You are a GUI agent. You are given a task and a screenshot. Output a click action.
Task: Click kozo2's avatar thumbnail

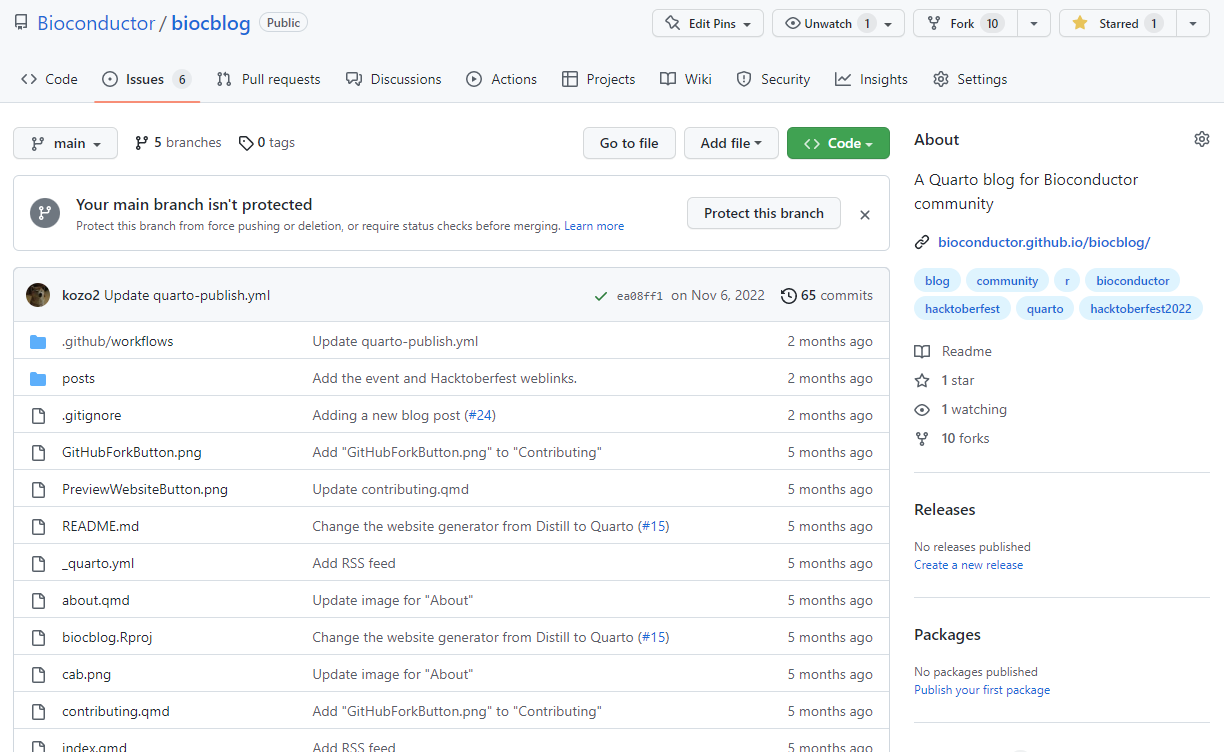pyautogui.click(x=38, y=295)
